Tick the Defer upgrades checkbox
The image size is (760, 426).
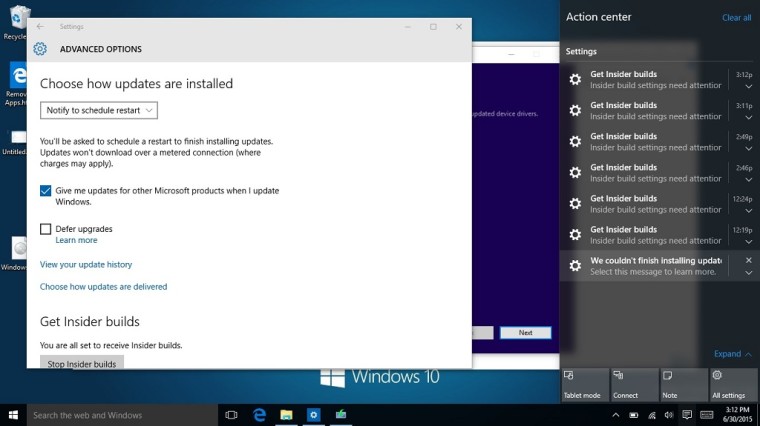click(x=46, y=229)
